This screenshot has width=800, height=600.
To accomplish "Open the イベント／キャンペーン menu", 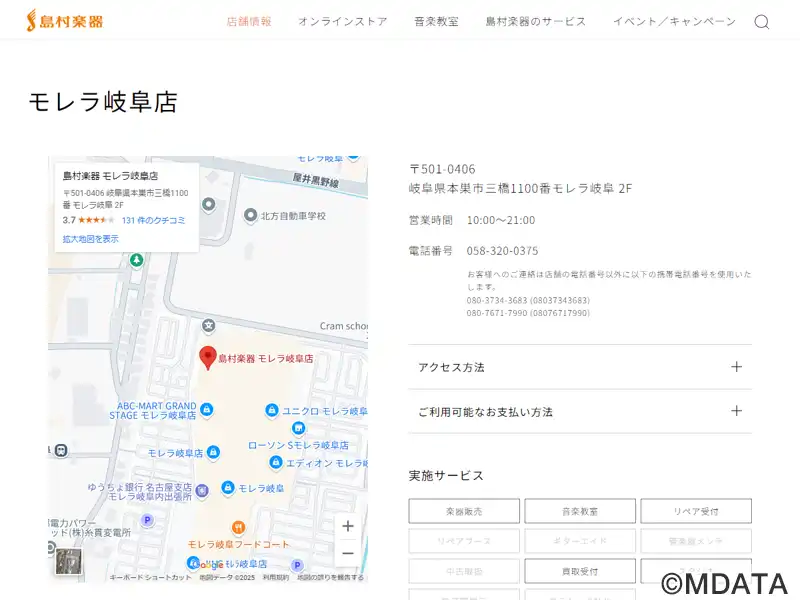I will pyautogui.click(x=674, y=21).
